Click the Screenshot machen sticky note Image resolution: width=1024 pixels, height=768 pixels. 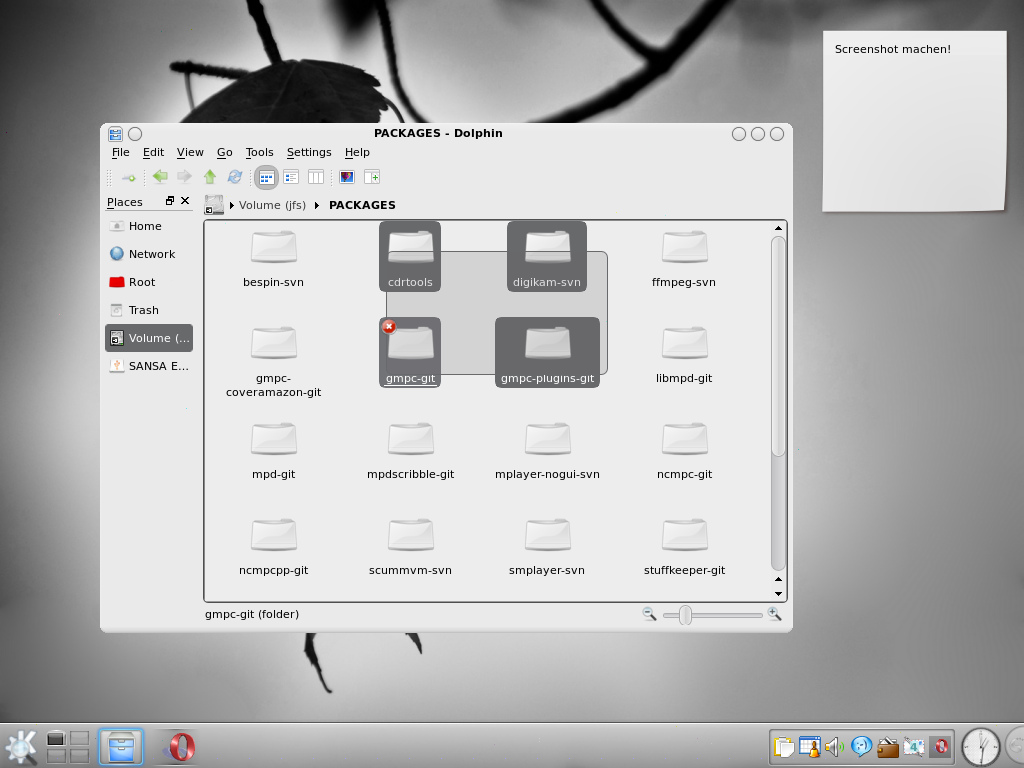[914, 121]
